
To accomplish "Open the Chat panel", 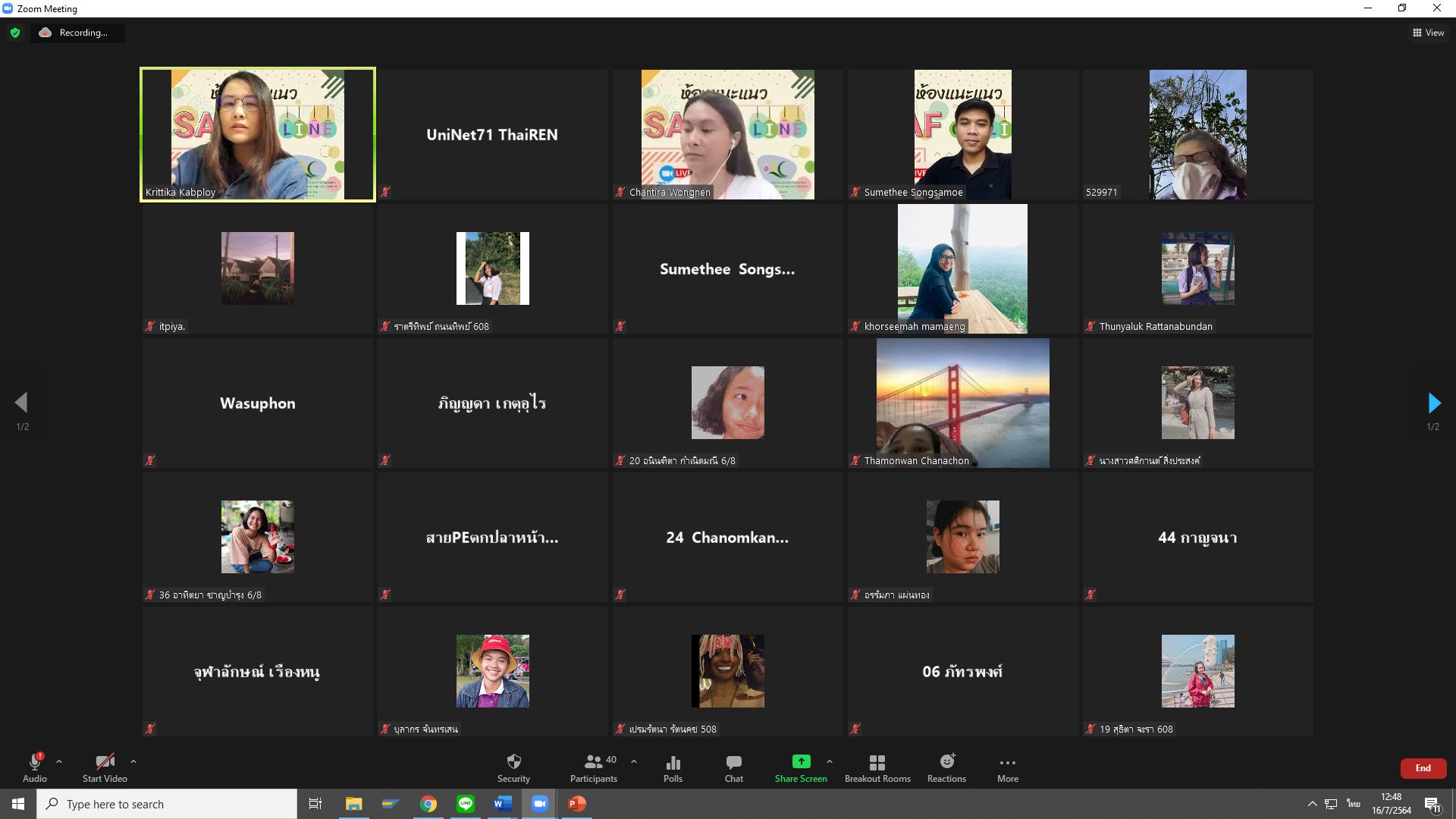I will [x=733, y=767].
